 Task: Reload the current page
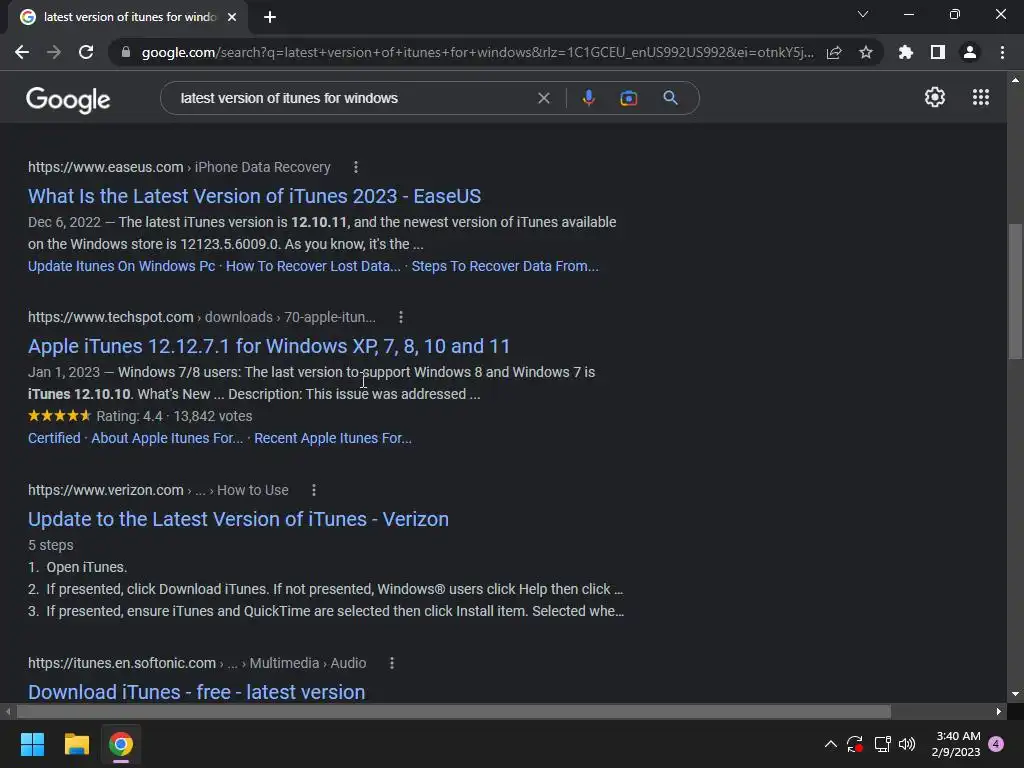click(86, 52)
